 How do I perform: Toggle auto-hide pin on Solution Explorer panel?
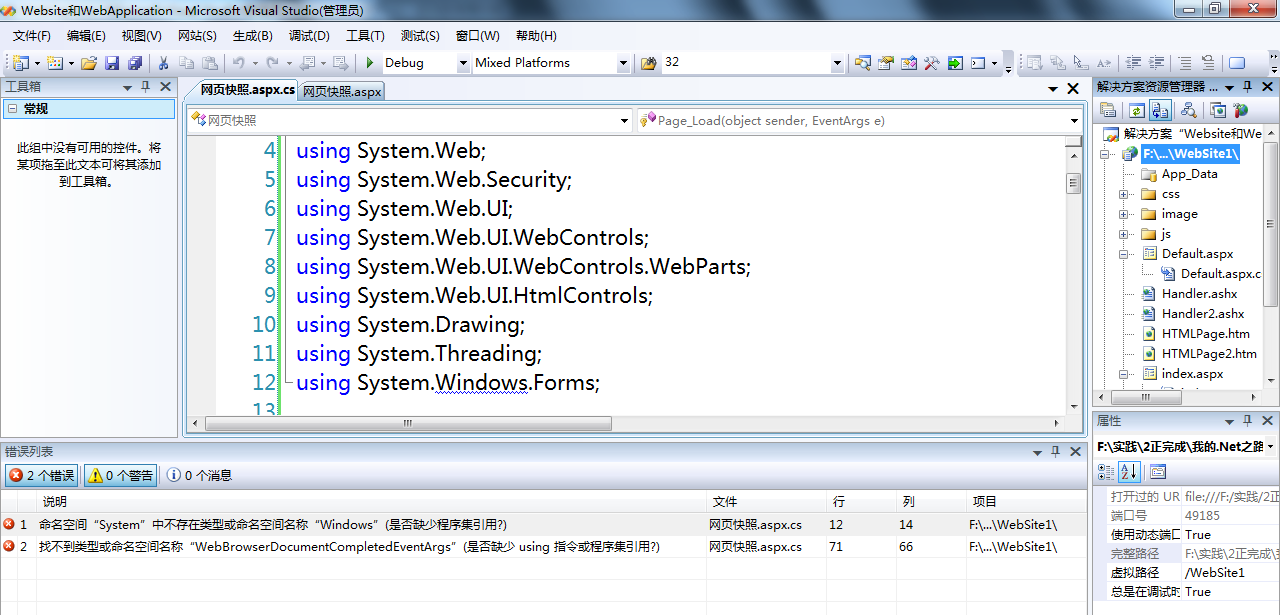[x=1246, y=87]
